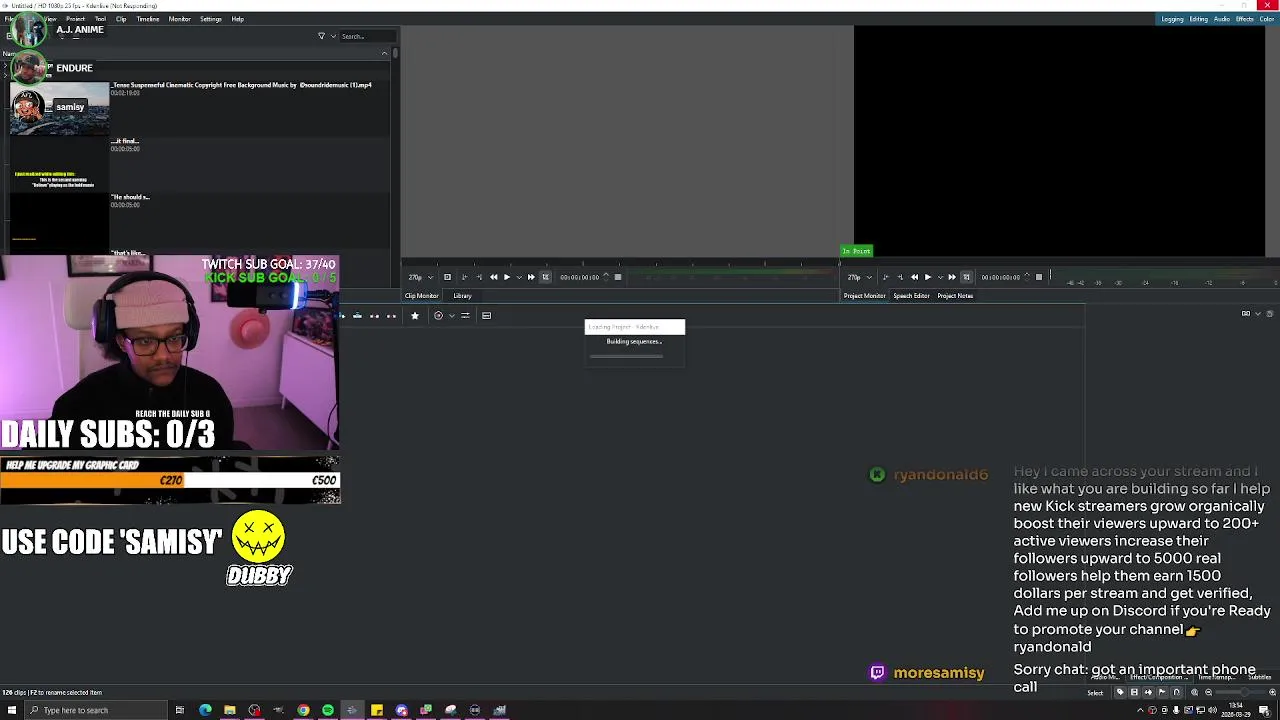This screenshot has height=720, width=1280.
Task: Set zone out on project monitor
Action: coord(900,277)
